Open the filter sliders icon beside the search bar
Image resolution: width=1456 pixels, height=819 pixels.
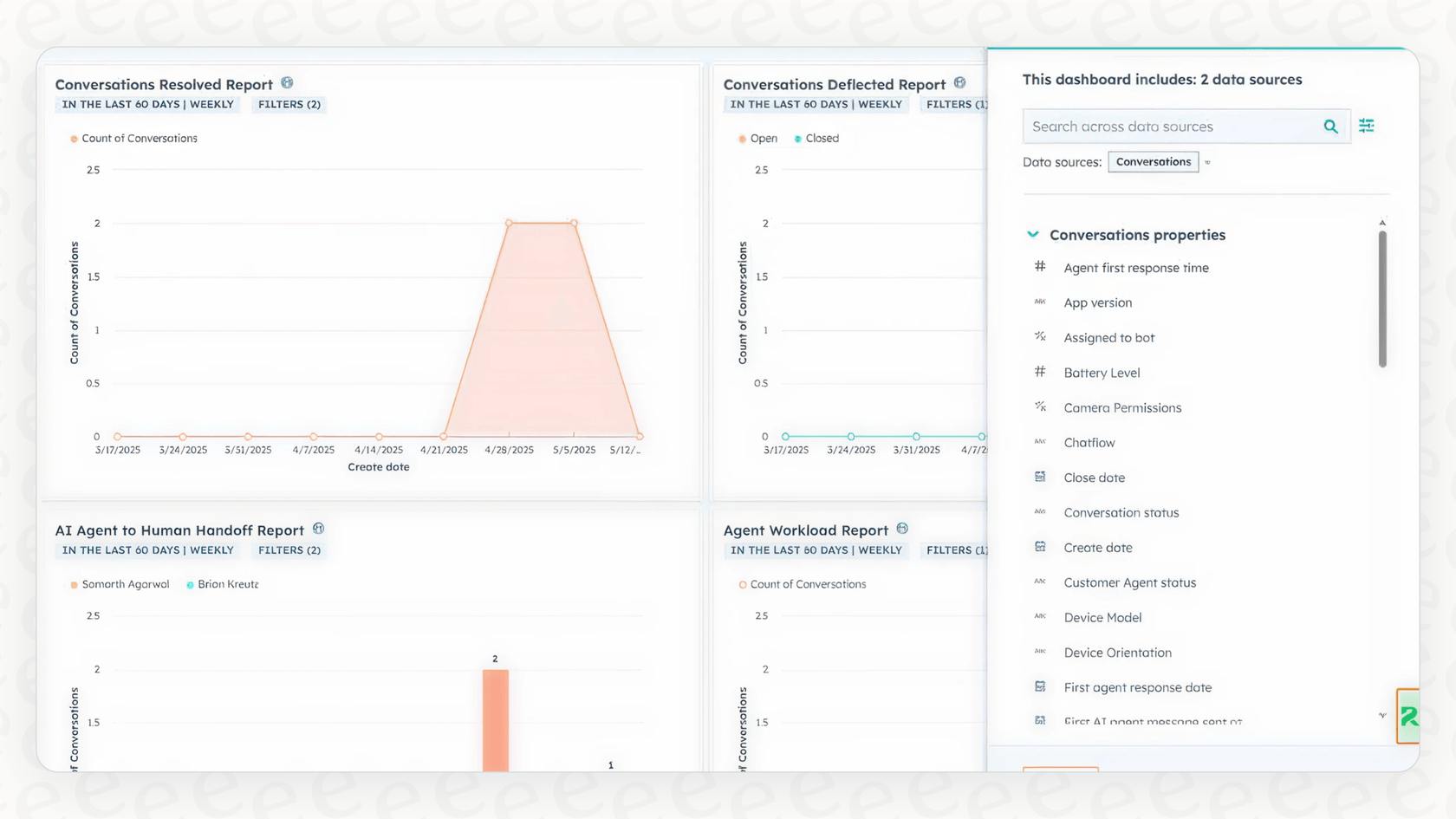pos(1367,126)
